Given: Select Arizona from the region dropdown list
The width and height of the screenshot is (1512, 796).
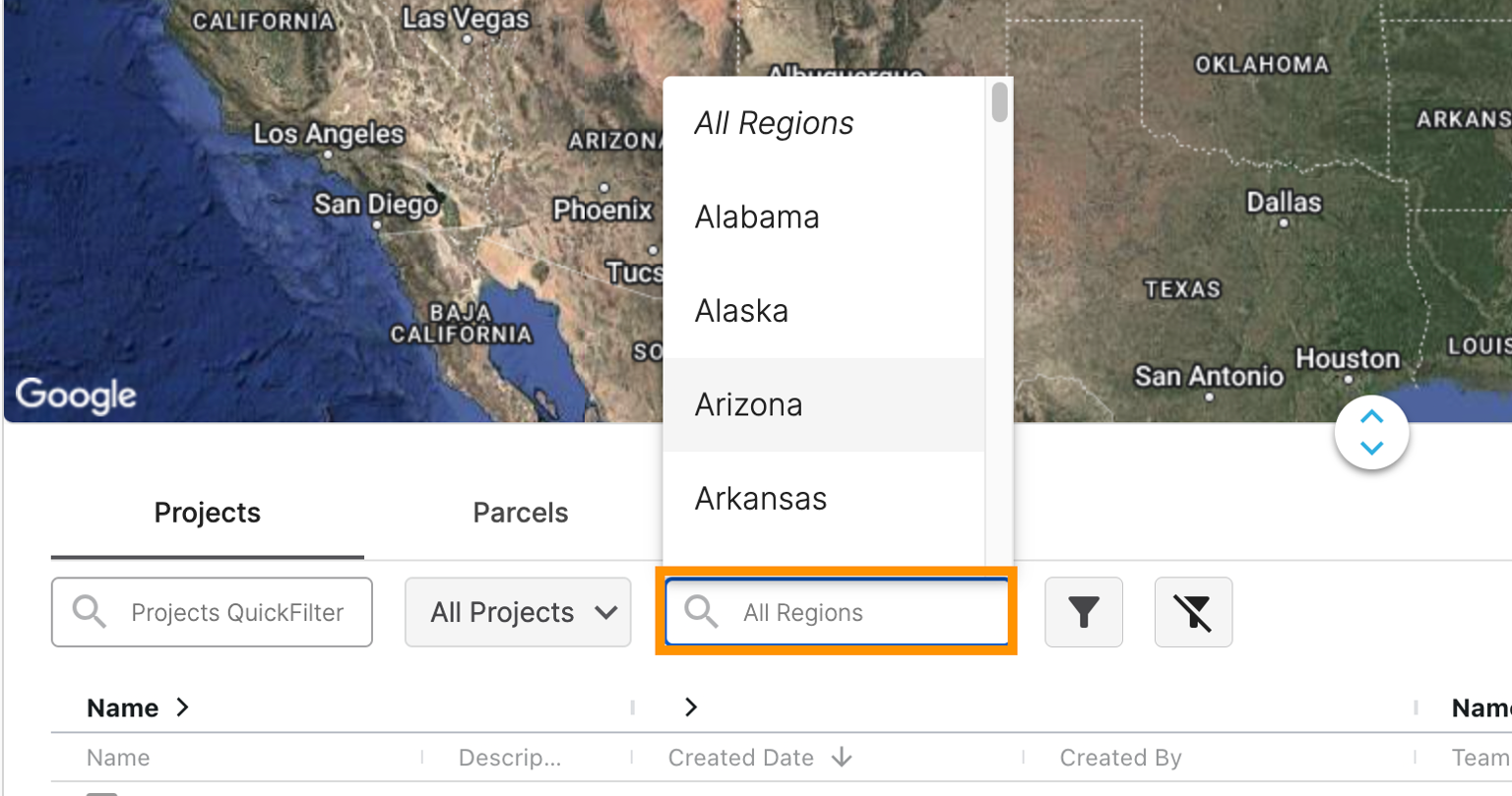Looking at the screenshot, I should (x=749, y=404).
